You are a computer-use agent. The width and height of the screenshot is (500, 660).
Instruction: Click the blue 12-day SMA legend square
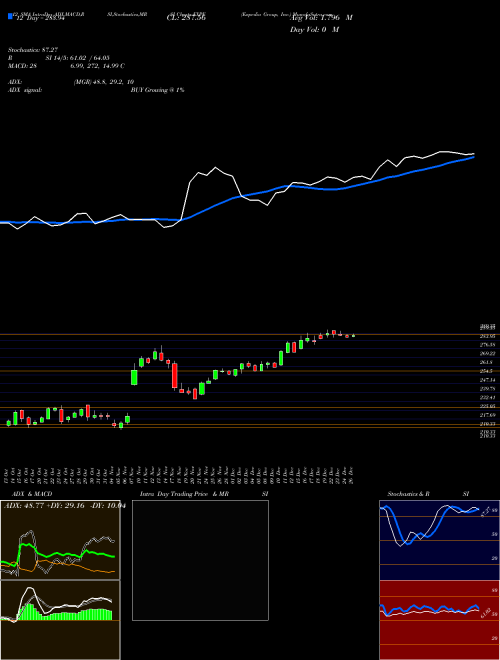[10, 17]
